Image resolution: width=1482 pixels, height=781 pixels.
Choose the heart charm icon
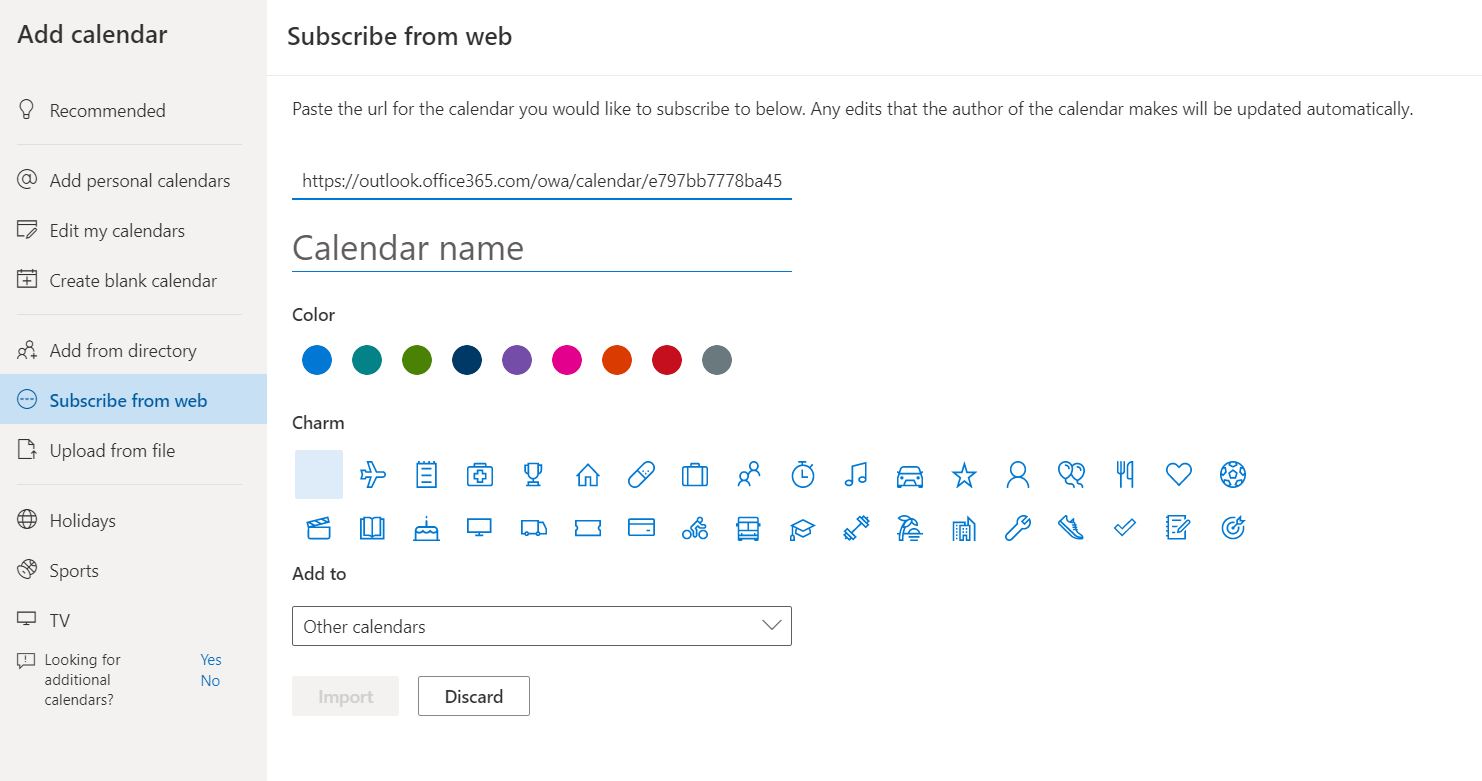coord(1179,474)
